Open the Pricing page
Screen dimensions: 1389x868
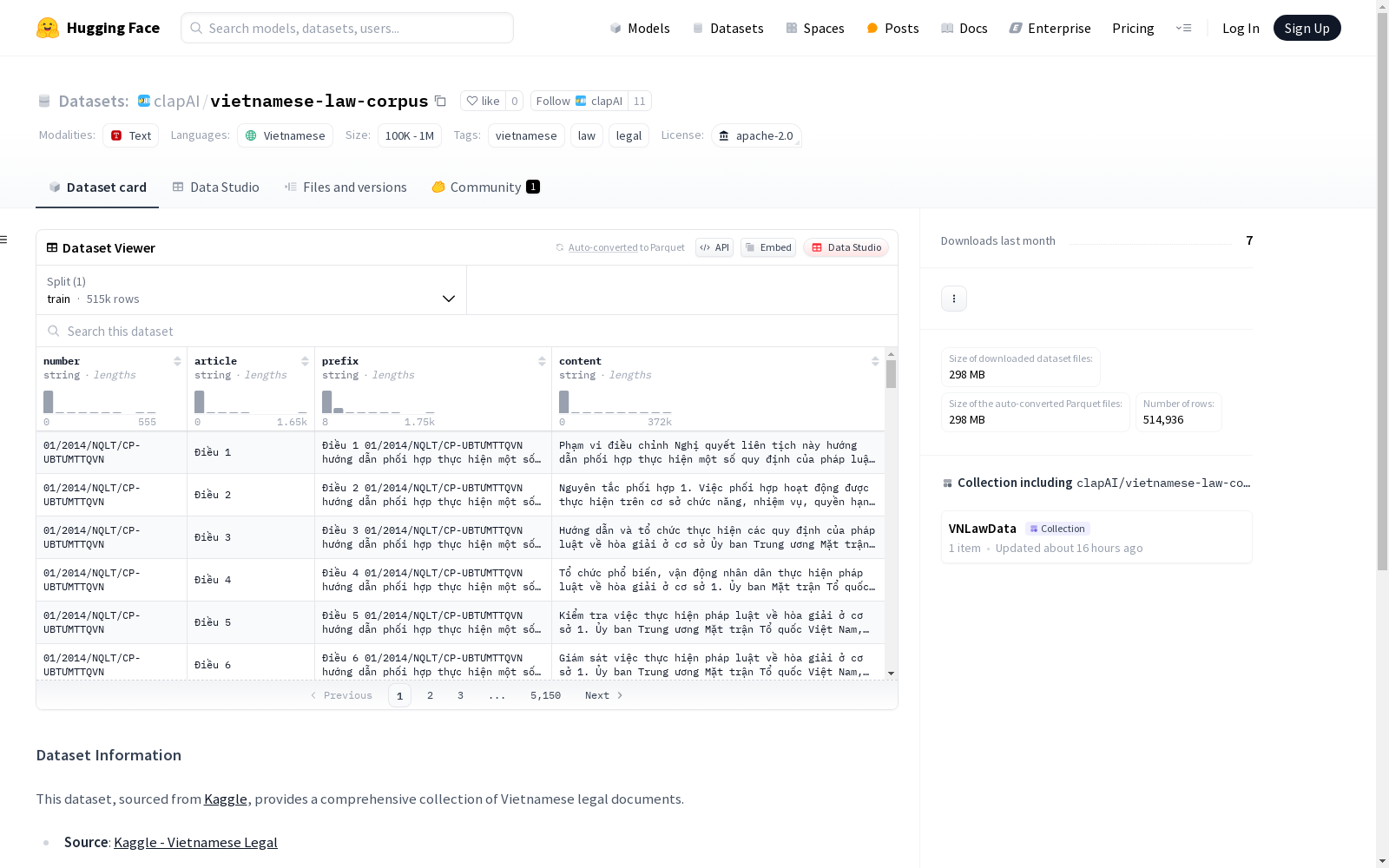click(1133, 28)
